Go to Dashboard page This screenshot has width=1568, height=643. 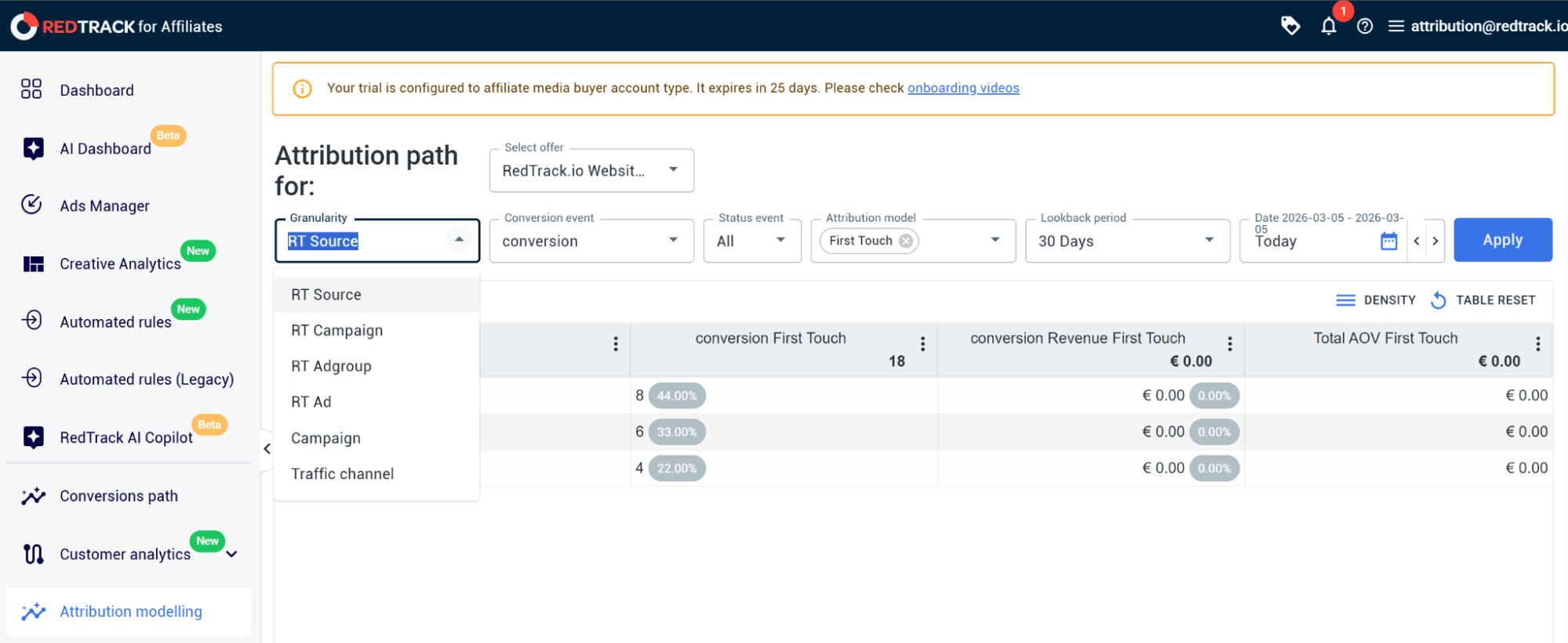pyautogui.click(x=96, y=90)
